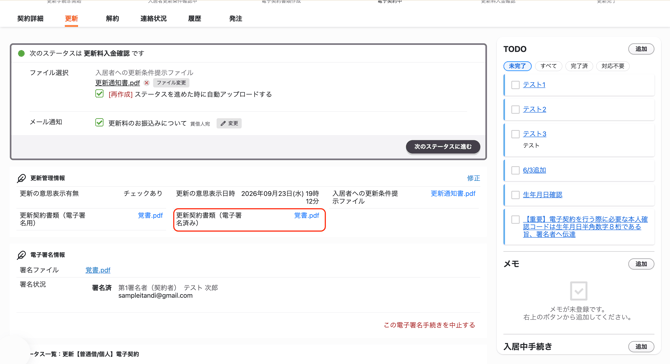Click the 入居者への更新条件提示ファイル label under ファイル選択

[144, 73]
